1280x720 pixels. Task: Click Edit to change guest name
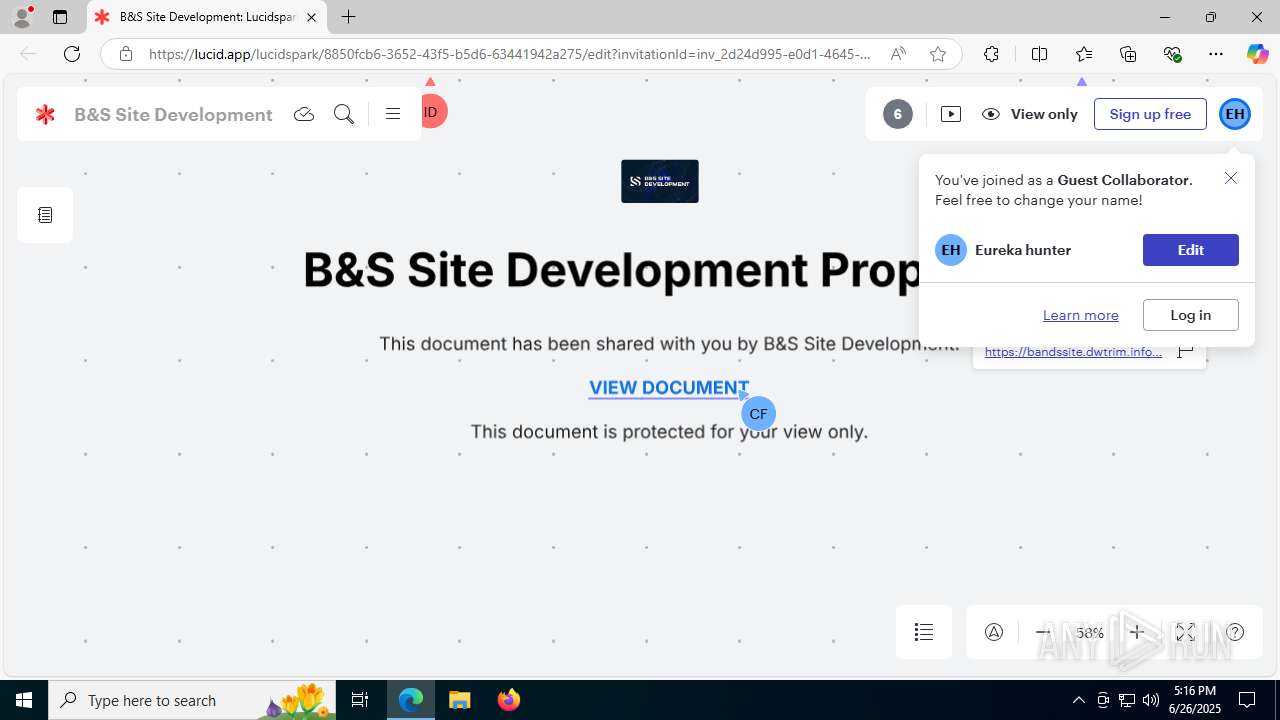pos(1190,250)
